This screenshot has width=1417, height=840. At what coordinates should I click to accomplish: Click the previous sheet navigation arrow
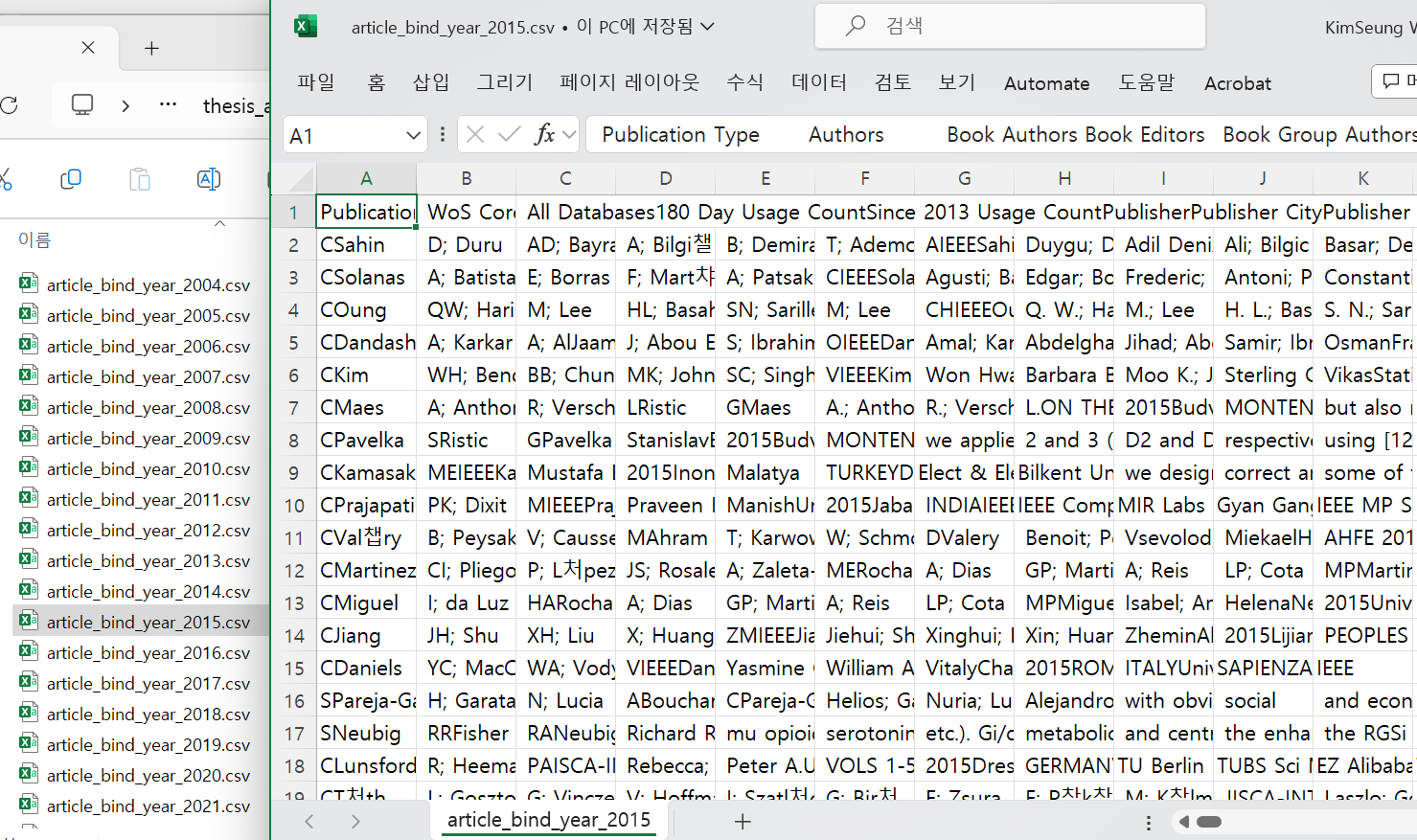[309, 822]
